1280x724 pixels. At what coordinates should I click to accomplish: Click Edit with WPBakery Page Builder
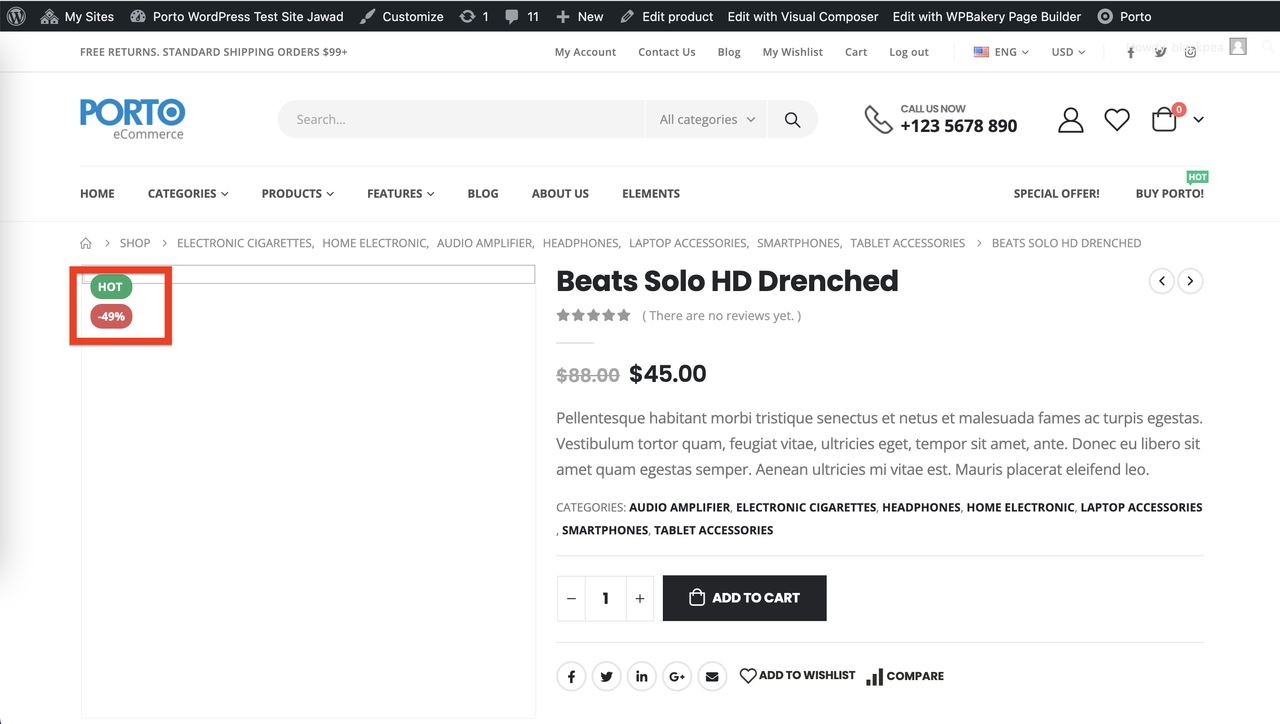click(987, 16)
